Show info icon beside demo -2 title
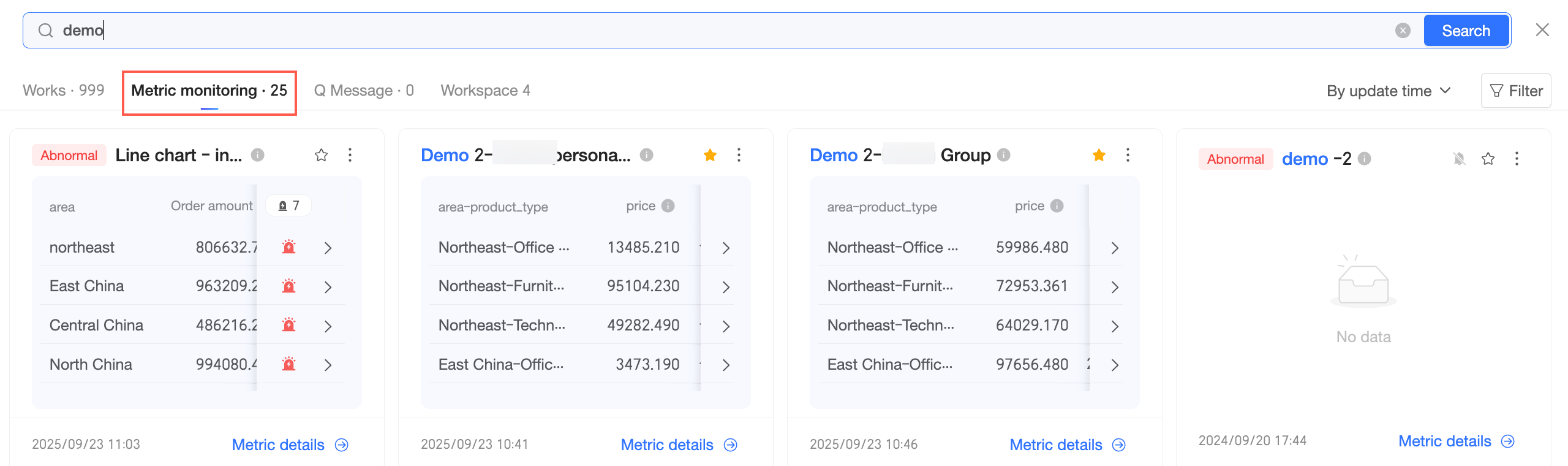 1364,159
